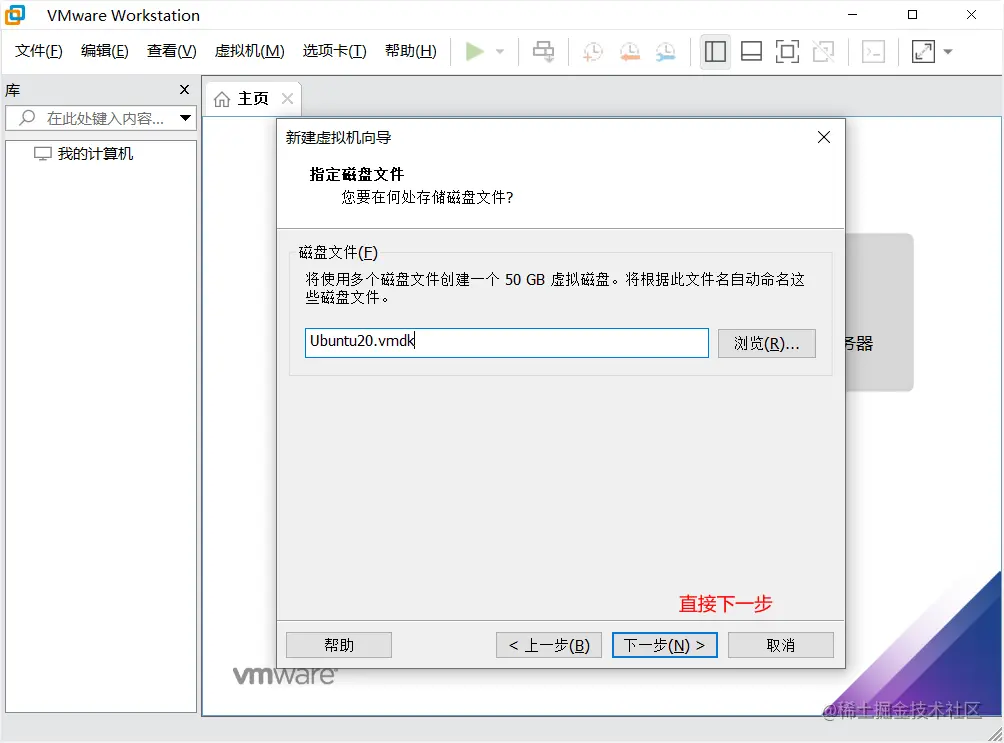The height and width of the screenshot is (743, 1004).
Task: Select 我的计算机 in the library tree
Action: click(95, 154)
